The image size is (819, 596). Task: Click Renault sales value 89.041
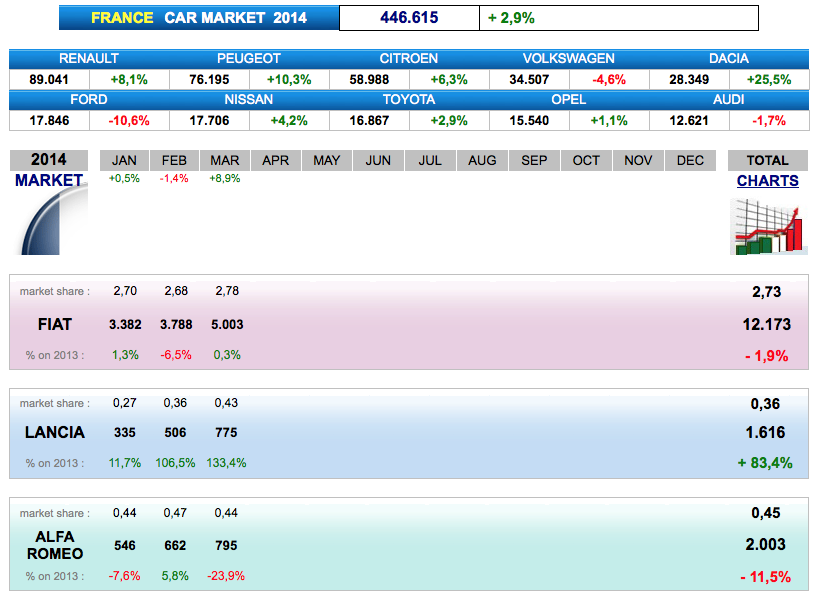click(49, 79)
